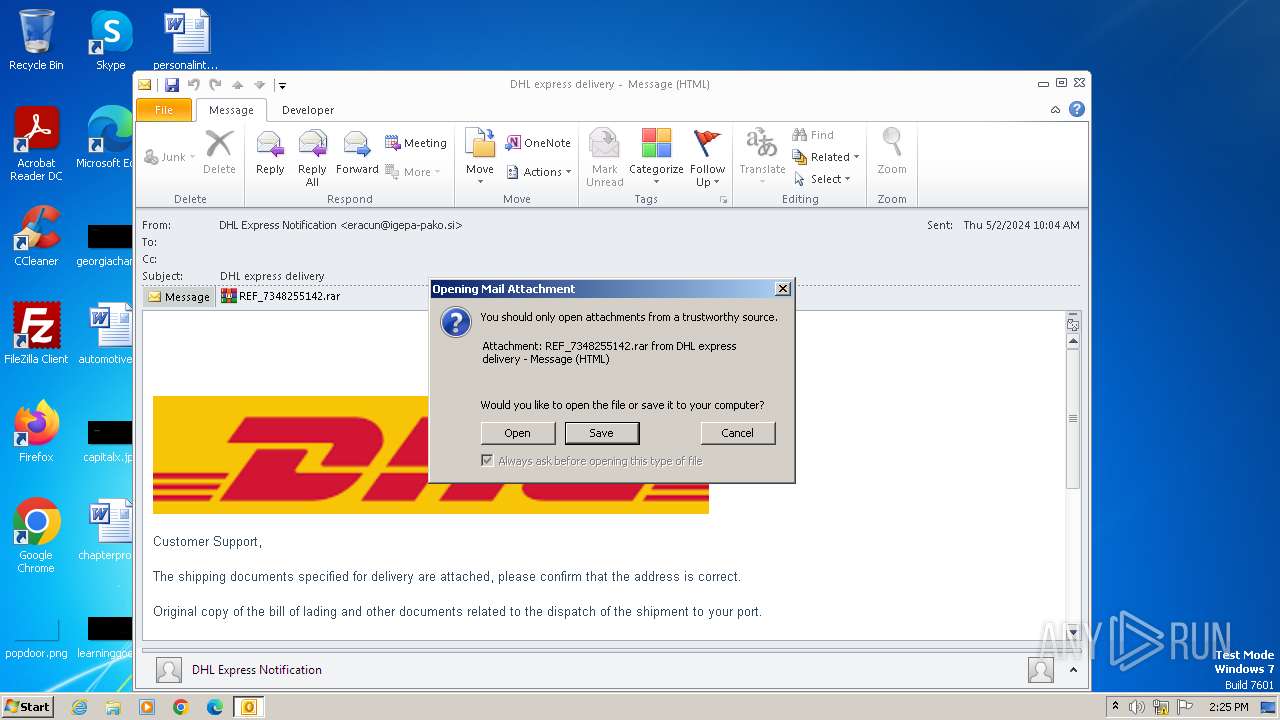Open Outlook Help question mark
Image resolution: width=1280 pixels, height=720 pixels.
click(1077, 110)
